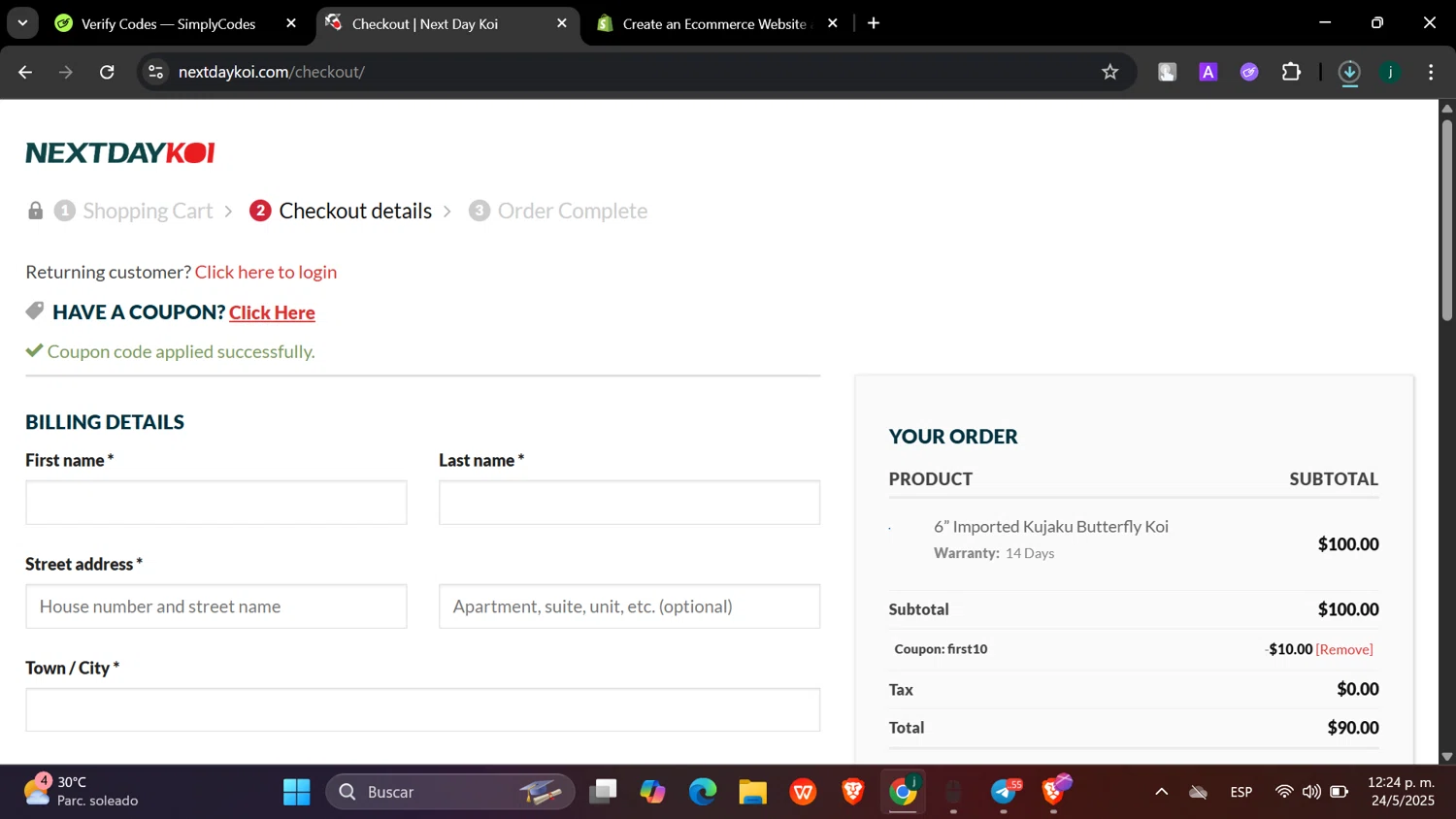Click the ESP language indicator
Image resolution: width=1456 pixels, height=819 pixels.
[x=1241, y=792]
